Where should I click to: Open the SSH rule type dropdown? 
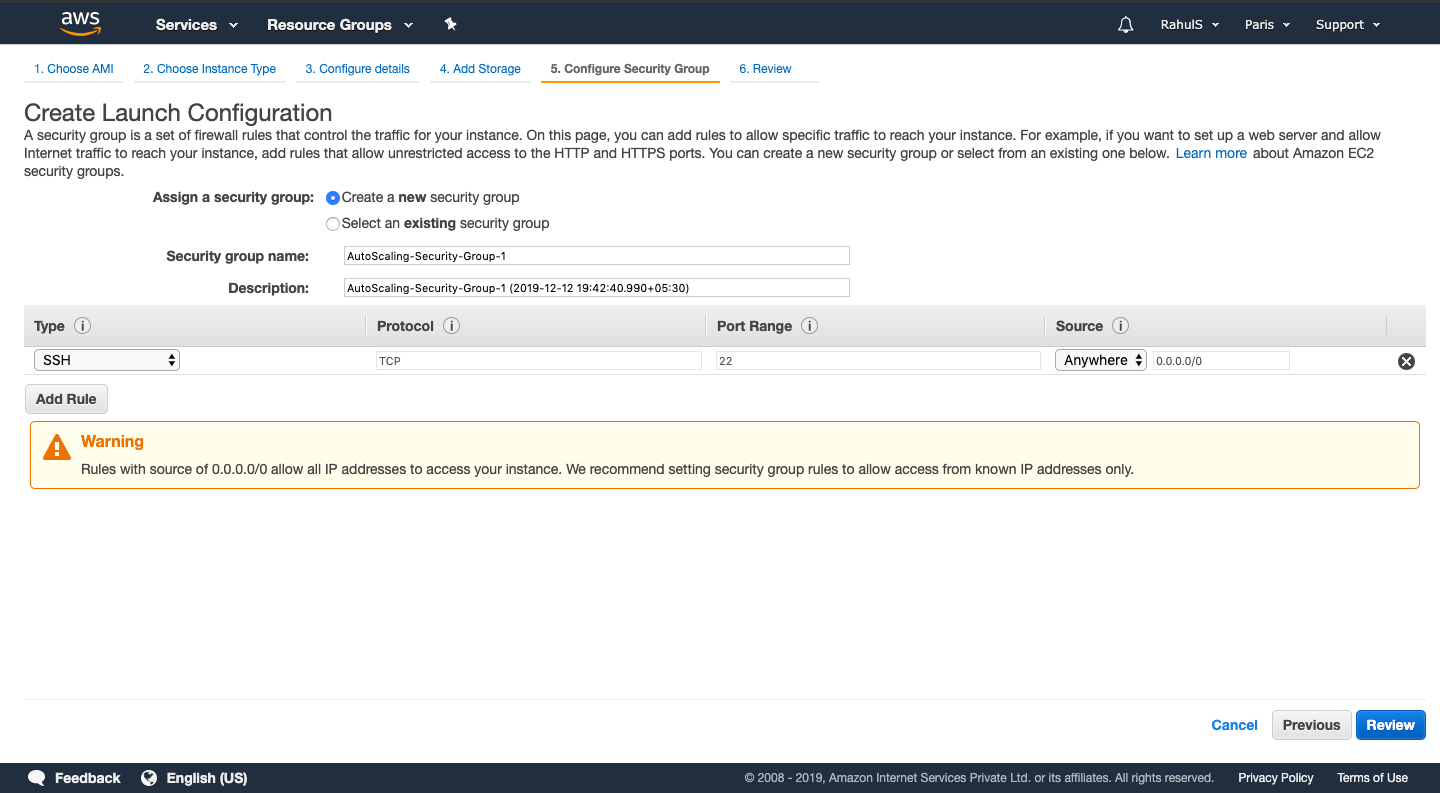106,359
